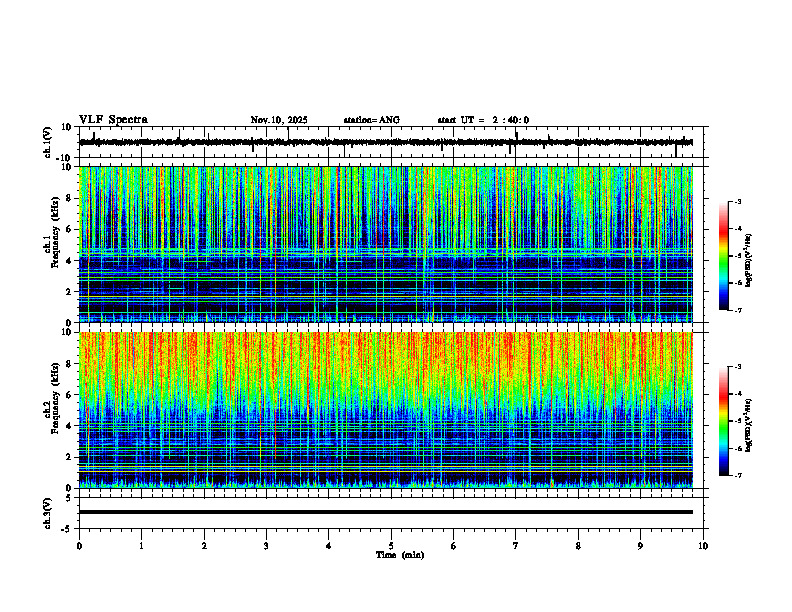Click the "6" kHz tick on ch.1 frequency axis
Screen dimensions: 792x612
[69, 229]
